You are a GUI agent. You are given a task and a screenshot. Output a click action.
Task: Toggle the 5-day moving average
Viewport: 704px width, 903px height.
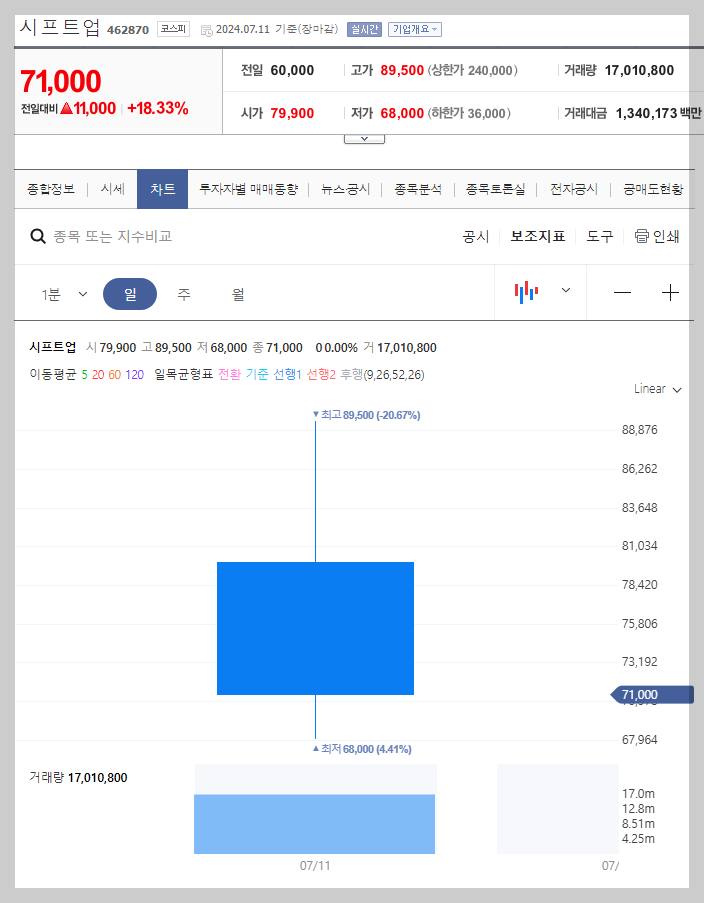(x=85, y=375)
